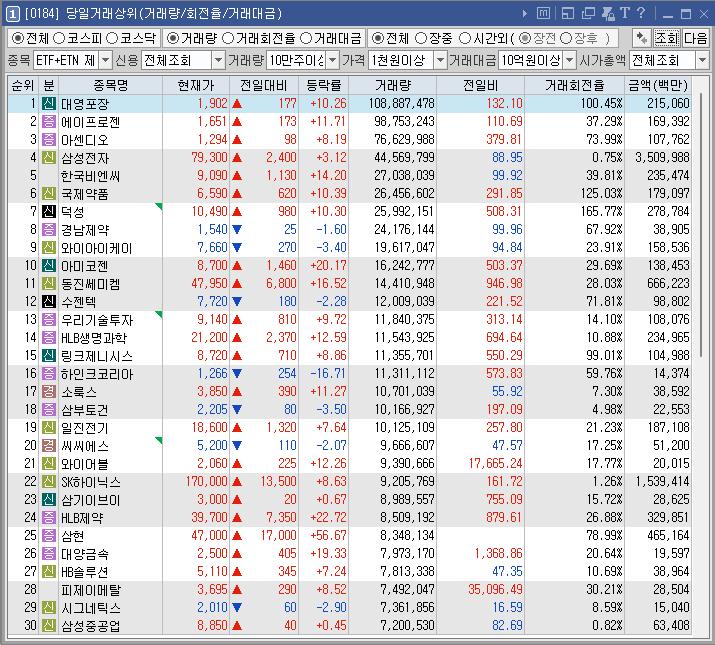The width and height of the screenshot is (715, 645).
Task: Open stock 링크제니시스 in the list
Action: [97, 356]
